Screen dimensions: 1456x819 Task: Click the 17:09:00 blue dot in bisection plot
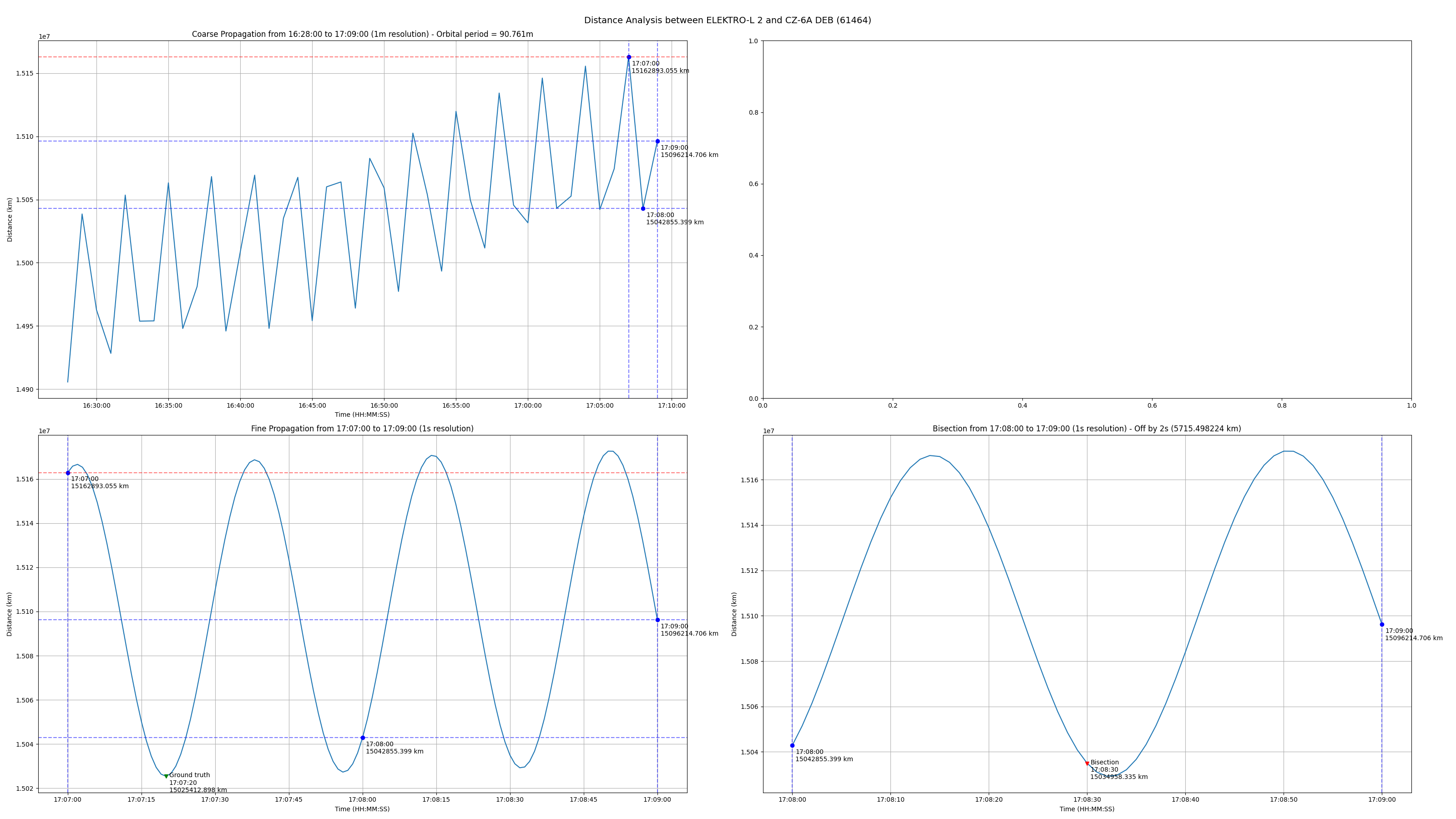pyautogui.click(x=1382, y=625)
